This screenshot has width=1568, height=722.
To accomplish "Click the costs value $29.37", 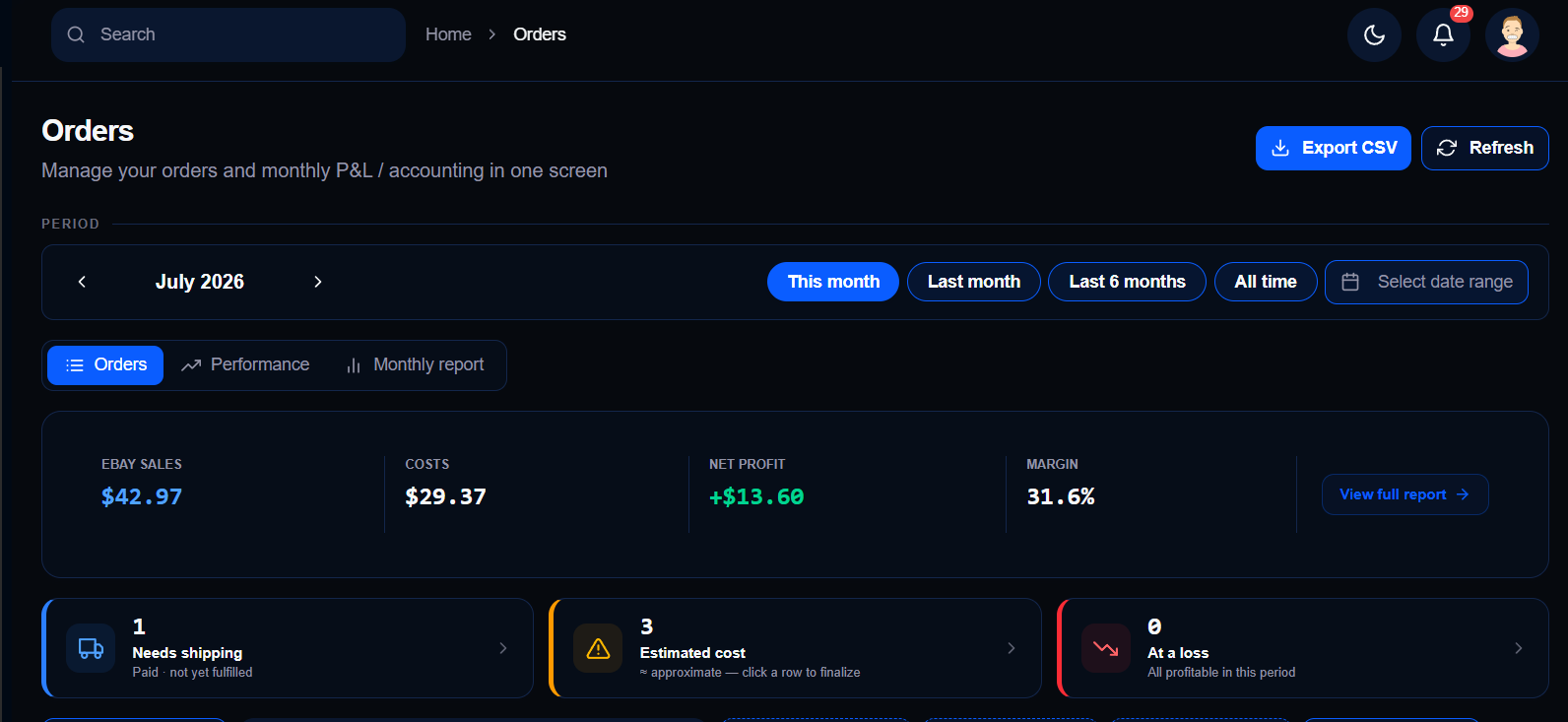I will [x=445, y=496].
